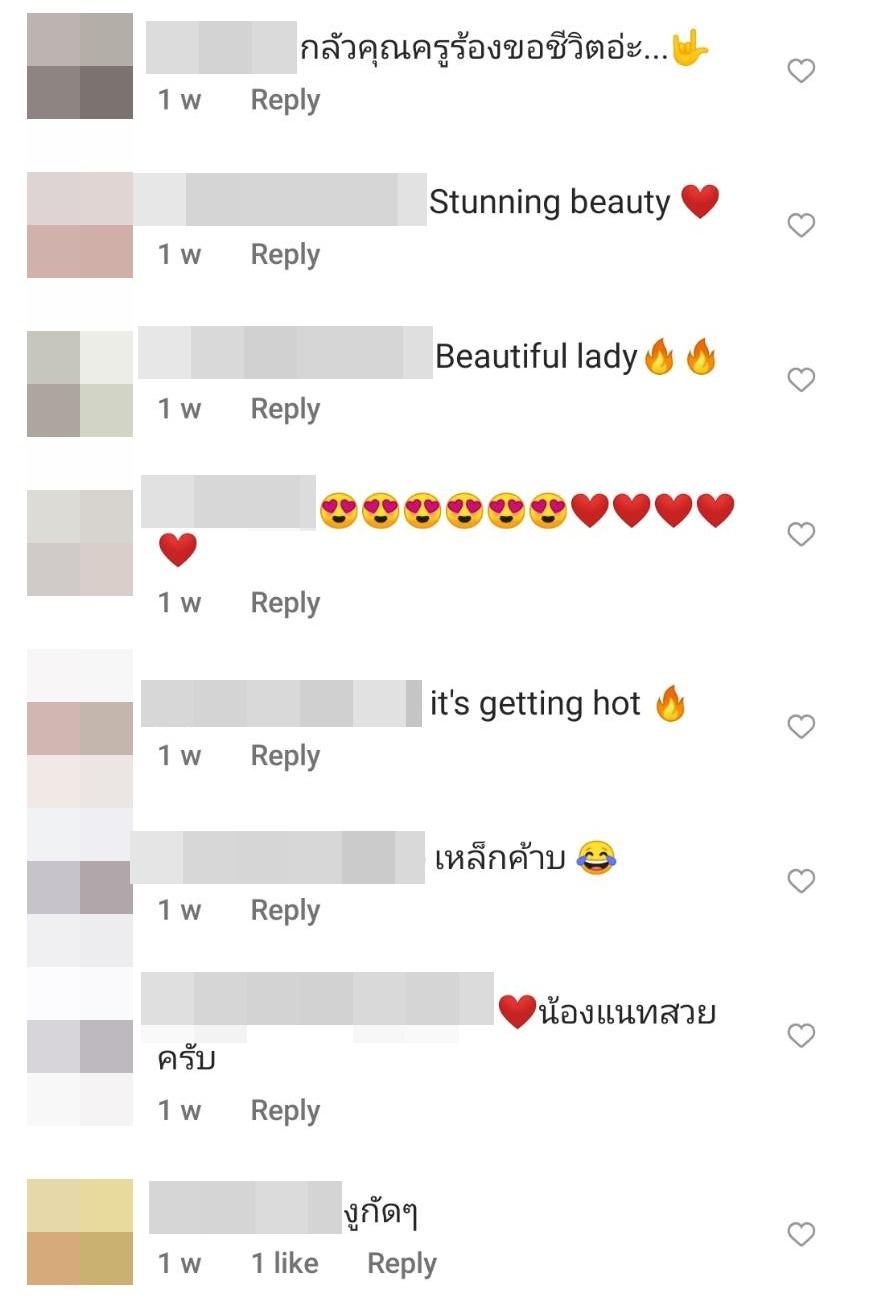Reply to the 'งูกัดๆ' comment

pyautogui.click(x=402, y=1264)
